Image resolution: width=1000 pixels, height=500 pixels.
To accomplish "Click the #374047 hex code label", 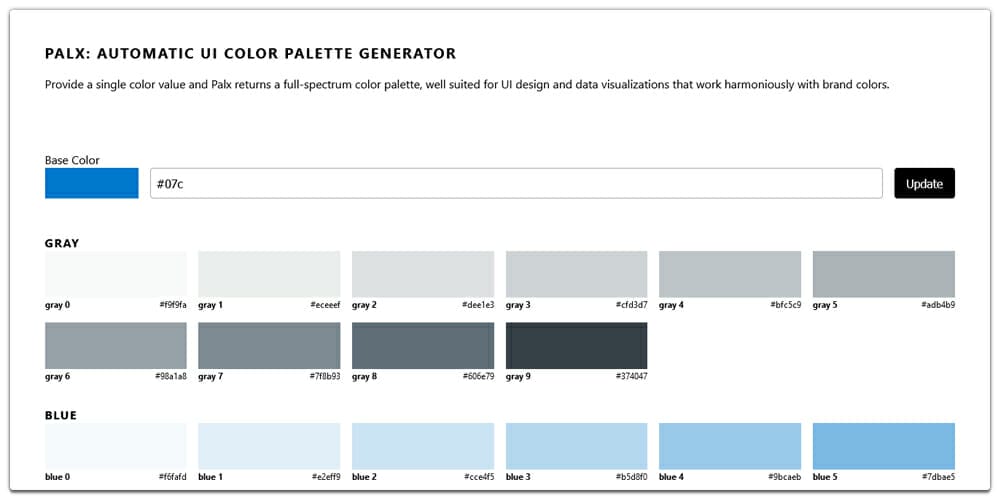I will 631,377.
